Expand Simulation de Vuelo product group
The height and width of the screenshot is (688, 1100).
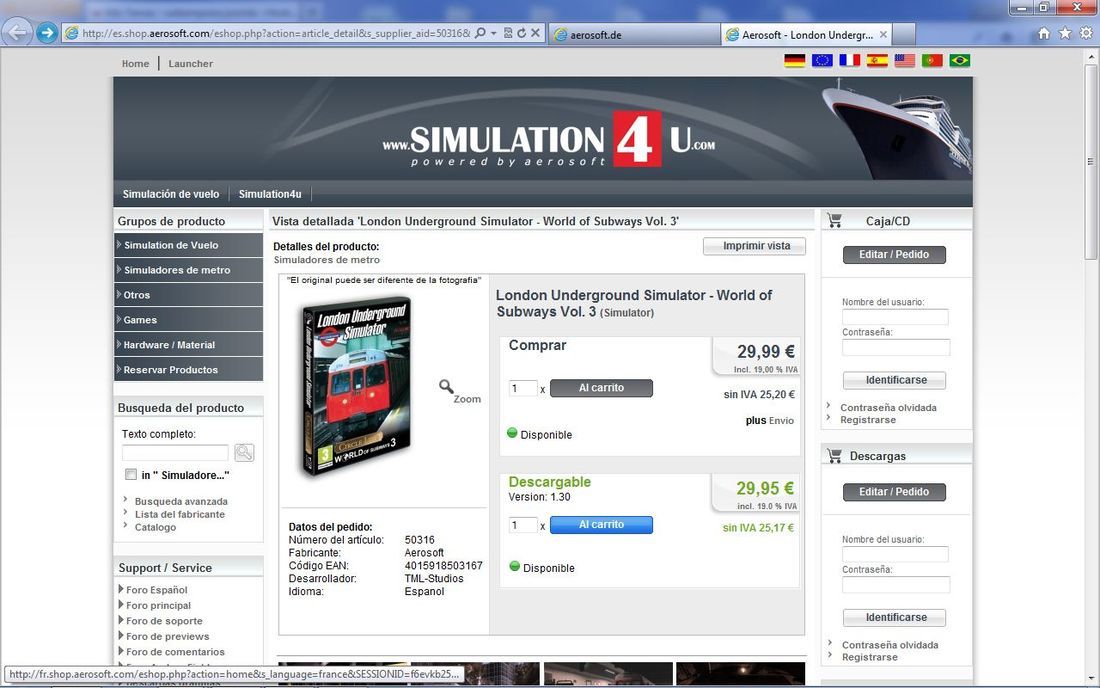[188, 245]
